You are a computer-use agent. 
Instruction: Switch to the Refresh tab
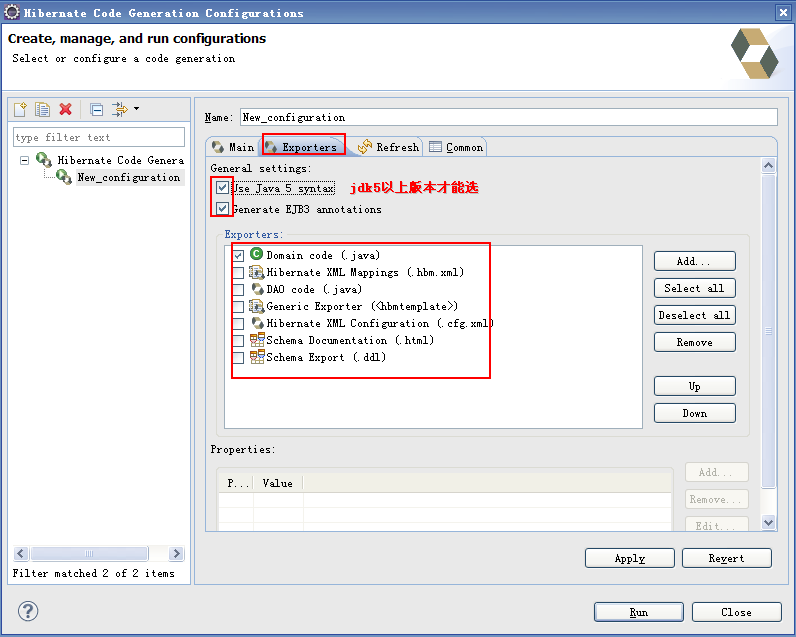click(x=389, y=147)
